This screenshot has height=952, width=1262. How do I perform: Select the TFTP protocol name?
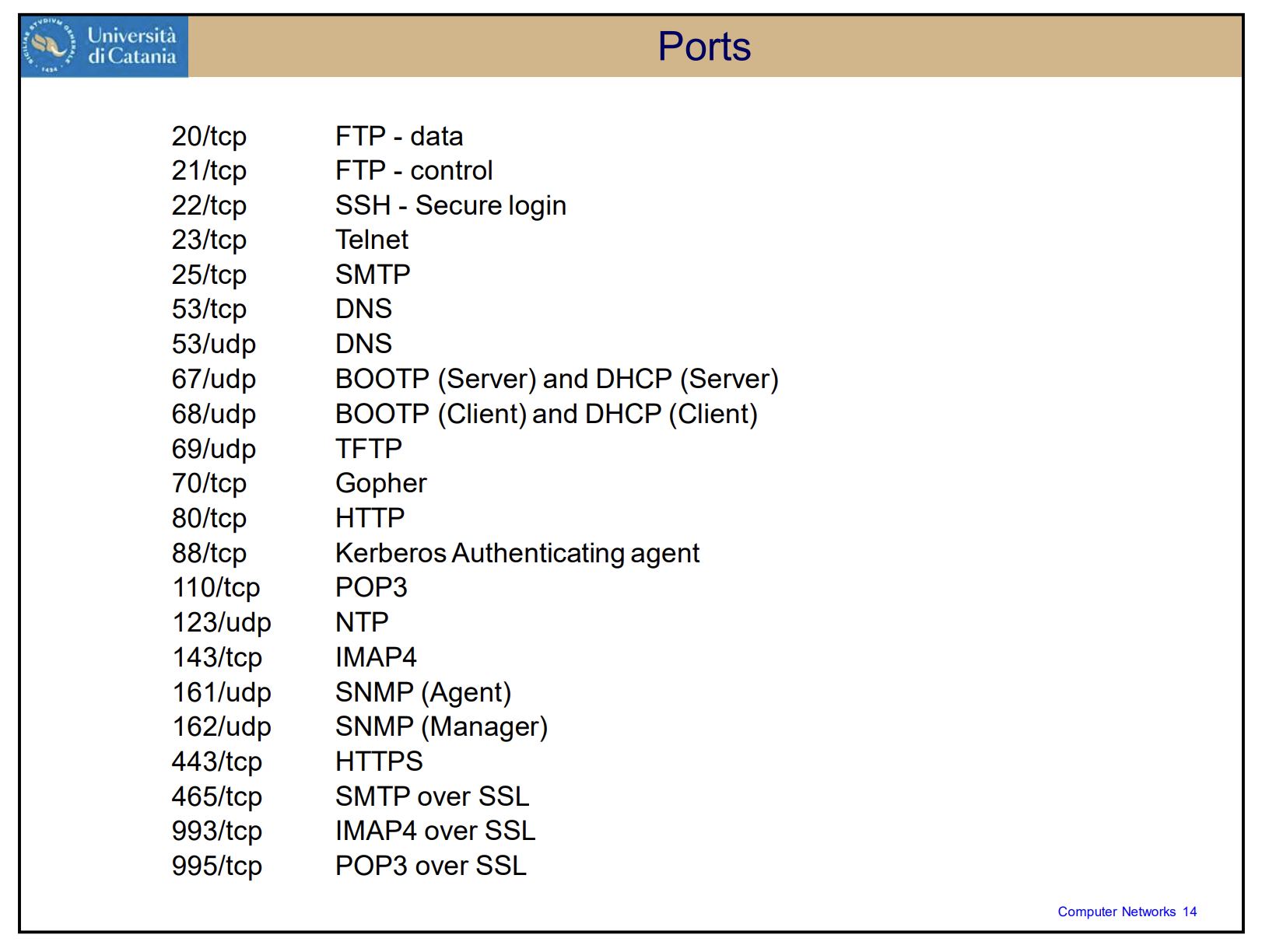[368, 449]
